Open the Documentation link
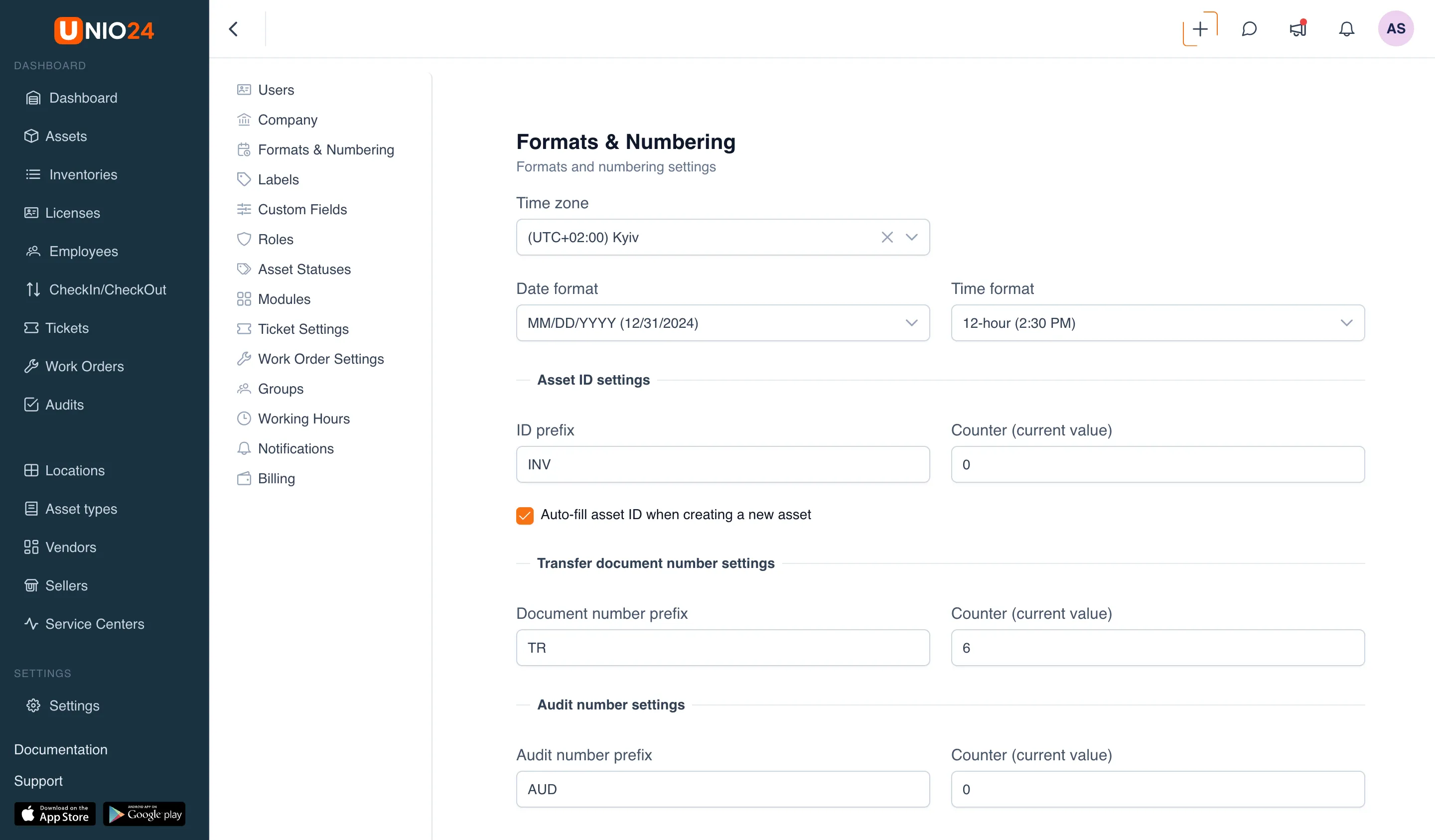Image resolution: width=1435 pixels, height=840 pixels. coord(61,749)
